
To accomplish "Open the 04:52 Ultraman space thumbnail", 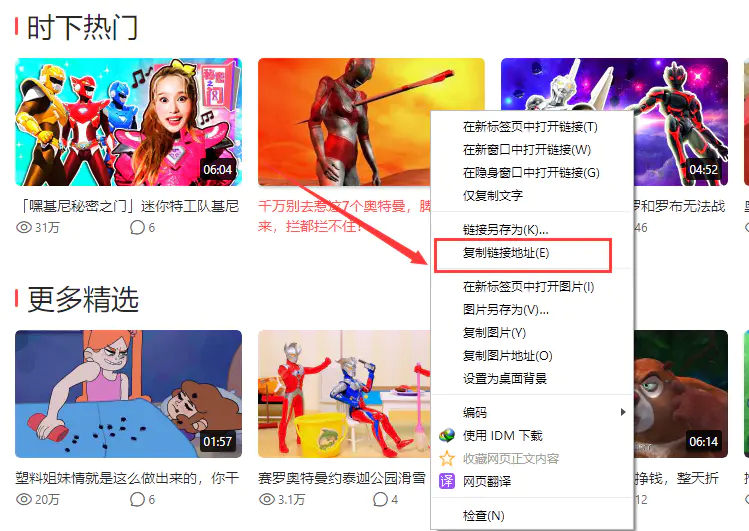I will (x=681, y=122).
